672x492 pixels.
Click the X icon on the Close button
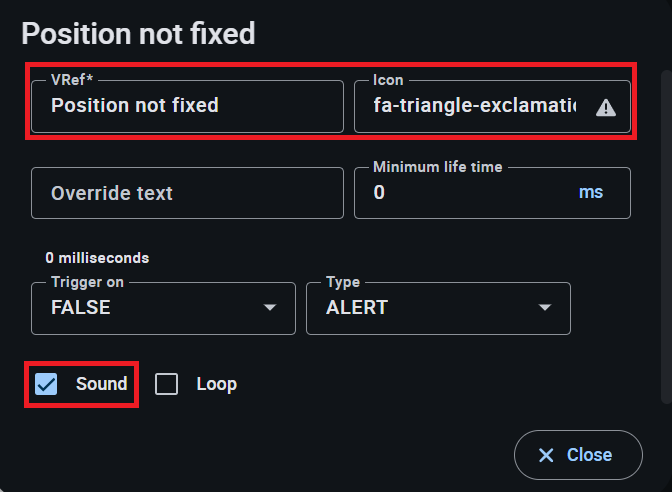click(x=546, y=455)
